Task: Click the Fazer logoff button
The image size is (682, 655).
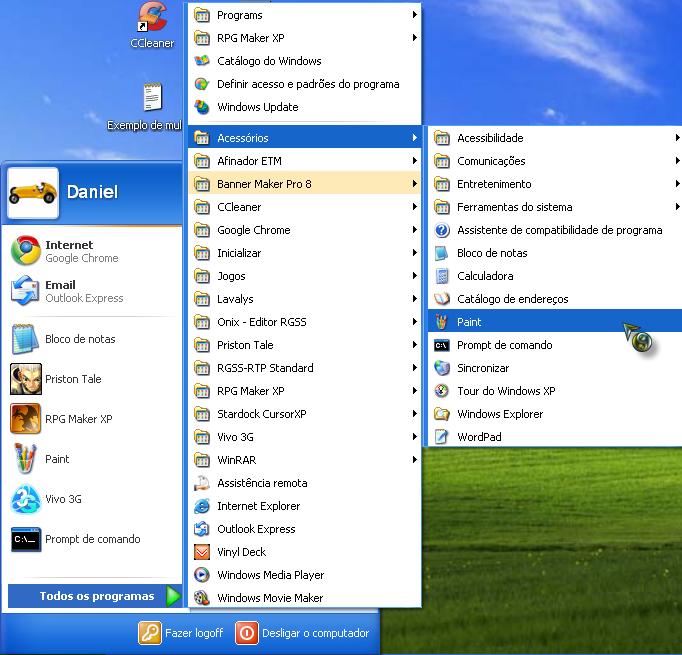Action: click(x=181, y=633)
